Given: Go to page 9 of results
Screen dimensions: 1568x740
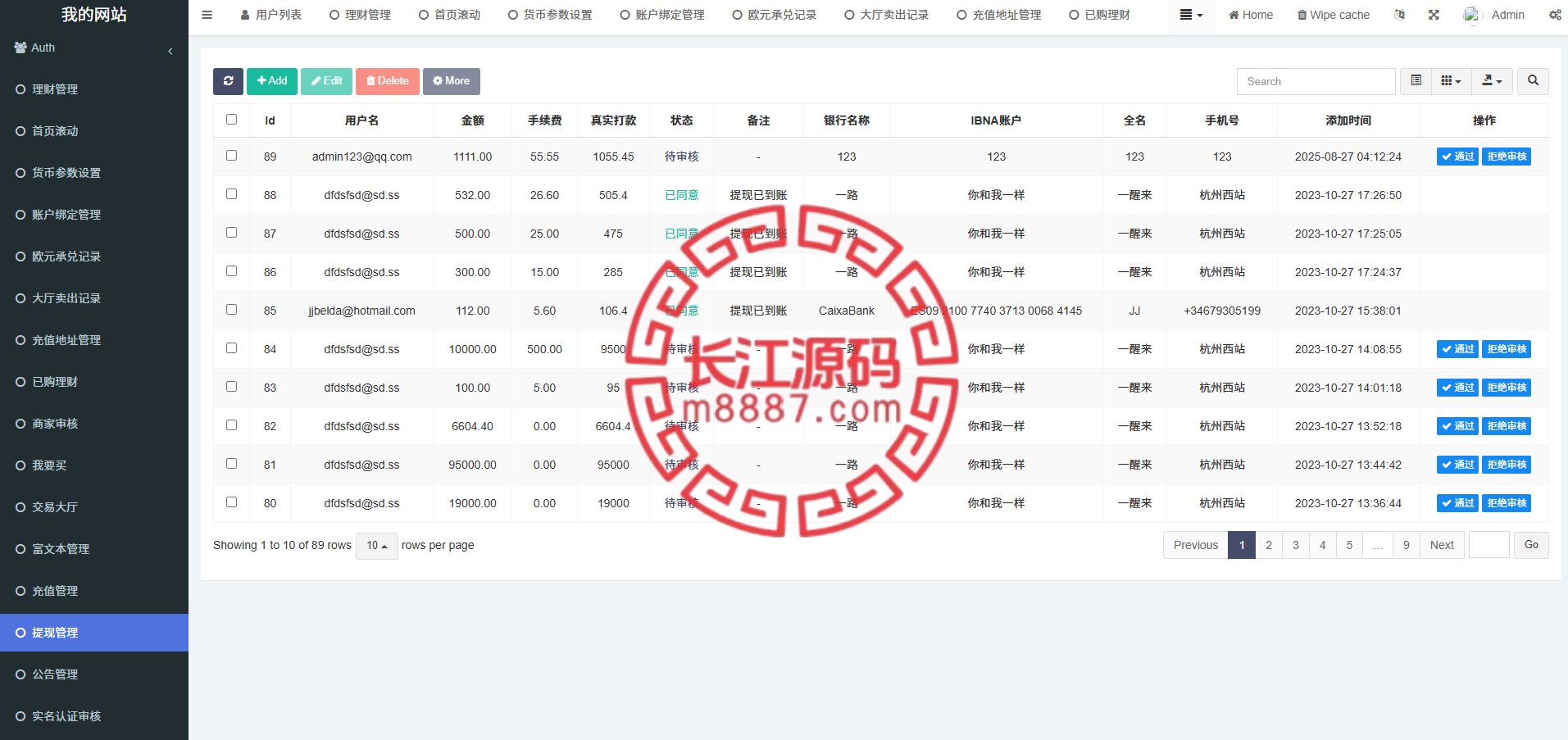Looking at the screenshot, I should (x=1407, y=545).
